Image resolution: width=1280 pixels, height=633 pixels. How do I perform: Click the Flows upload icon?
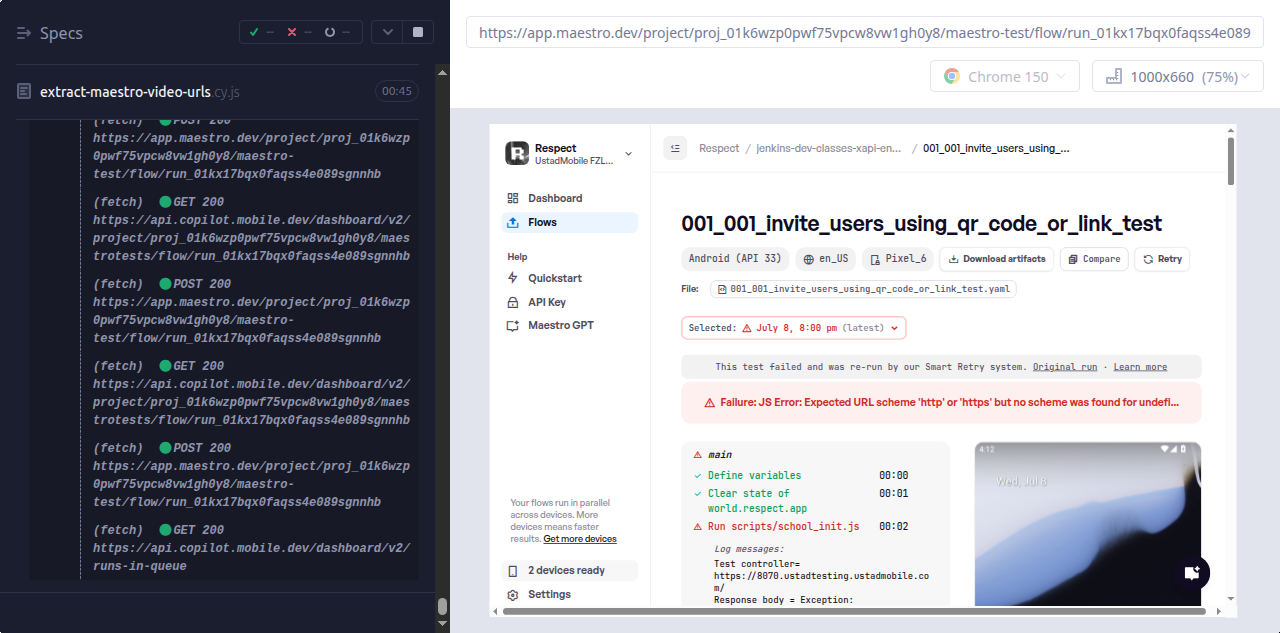coord(513,222)
